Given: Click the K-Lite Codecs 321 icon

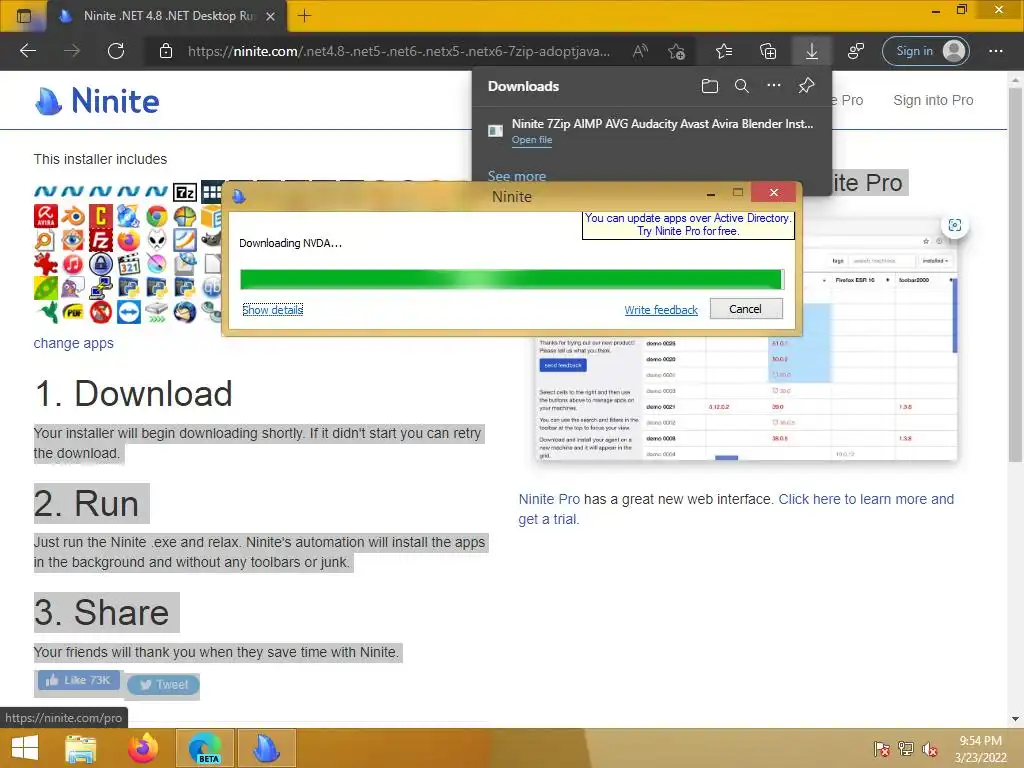Looking at the screenshot, I should point(129,264).
